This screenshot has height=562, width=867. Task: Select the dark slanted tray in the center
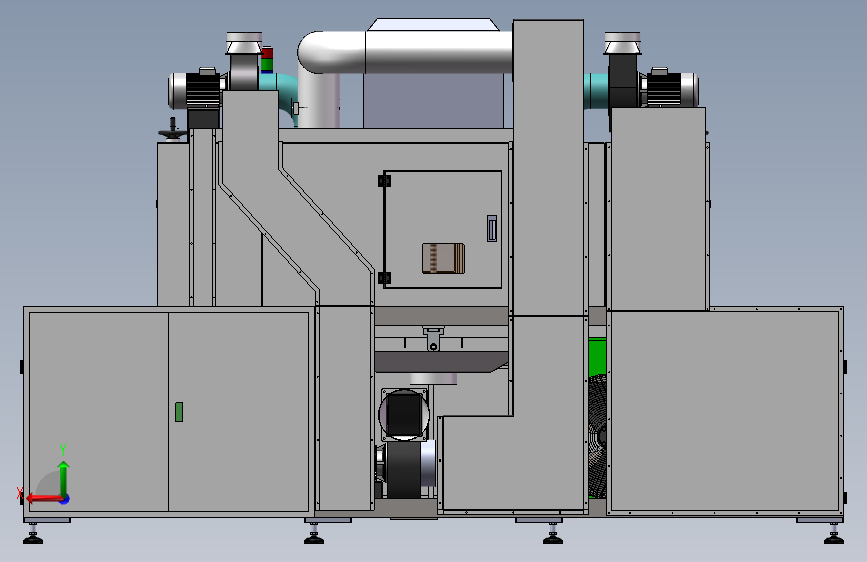pyautogui.click(x=440, y=362)
